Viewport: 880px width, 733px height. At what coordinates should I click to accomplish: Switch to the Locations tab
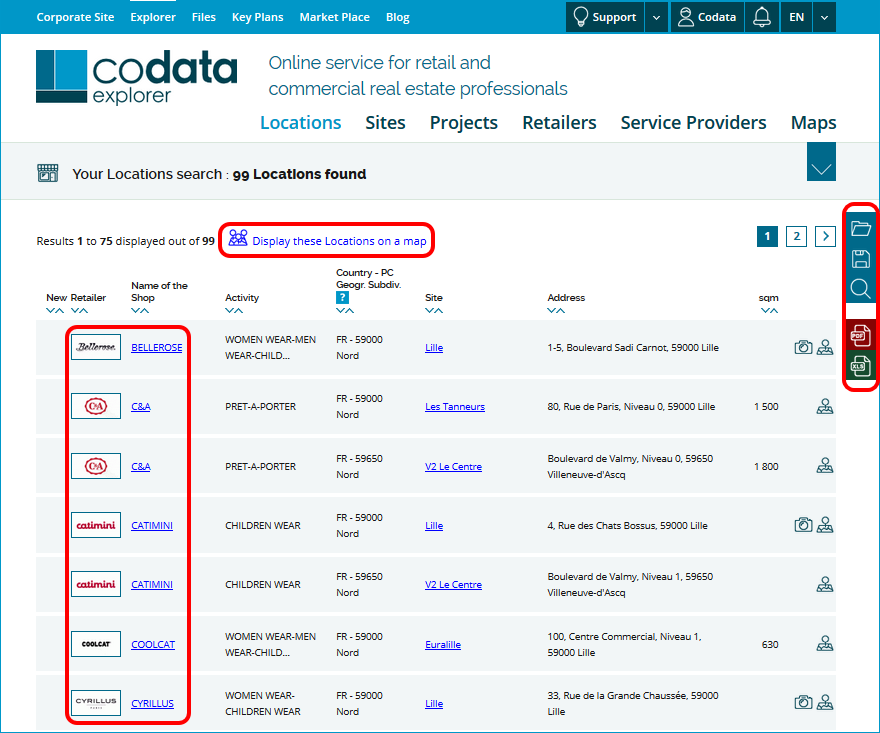coord(300,122)
